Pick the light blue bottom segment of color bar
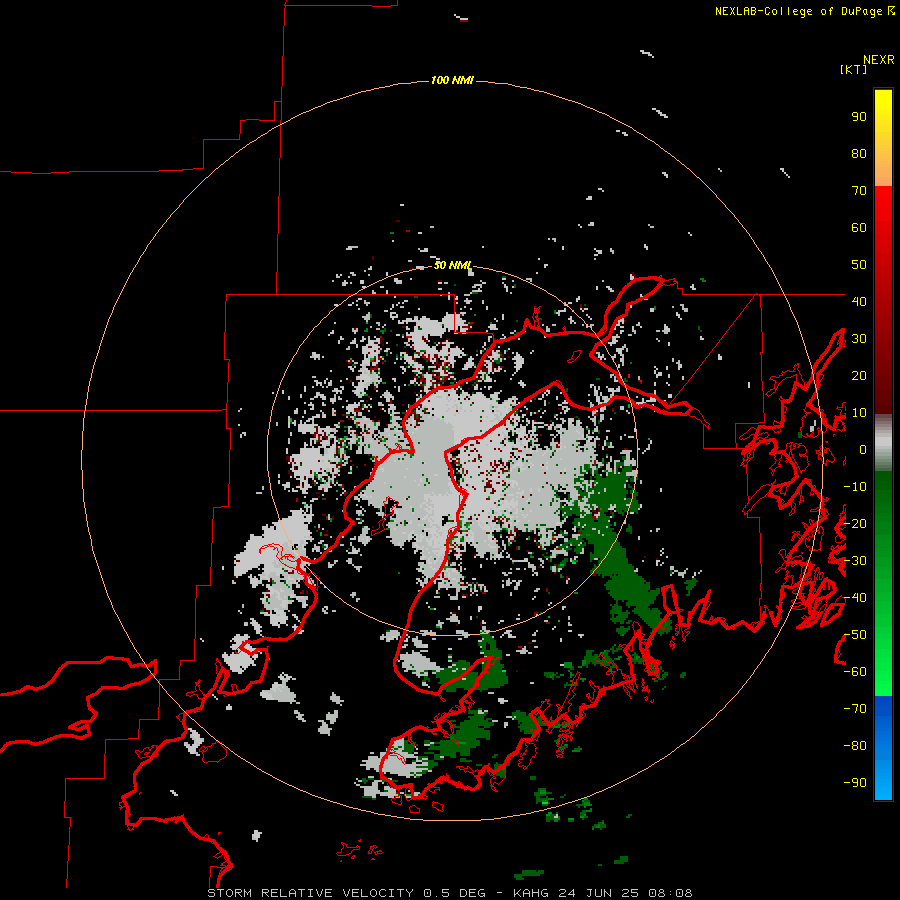Image resolution: width=900 pixels, height=900 pixels. [883, 782]
